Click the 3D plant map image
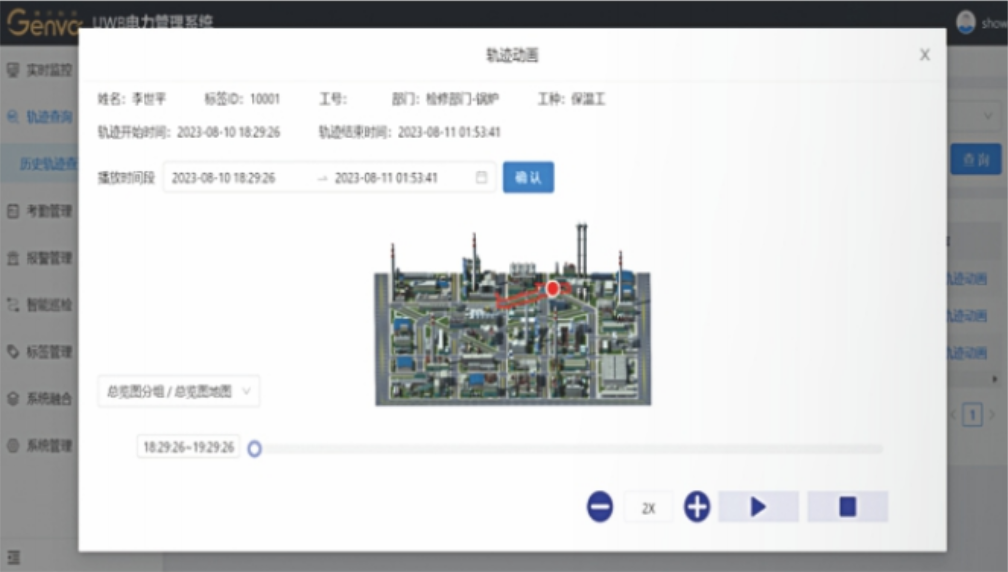 (512, 315)
